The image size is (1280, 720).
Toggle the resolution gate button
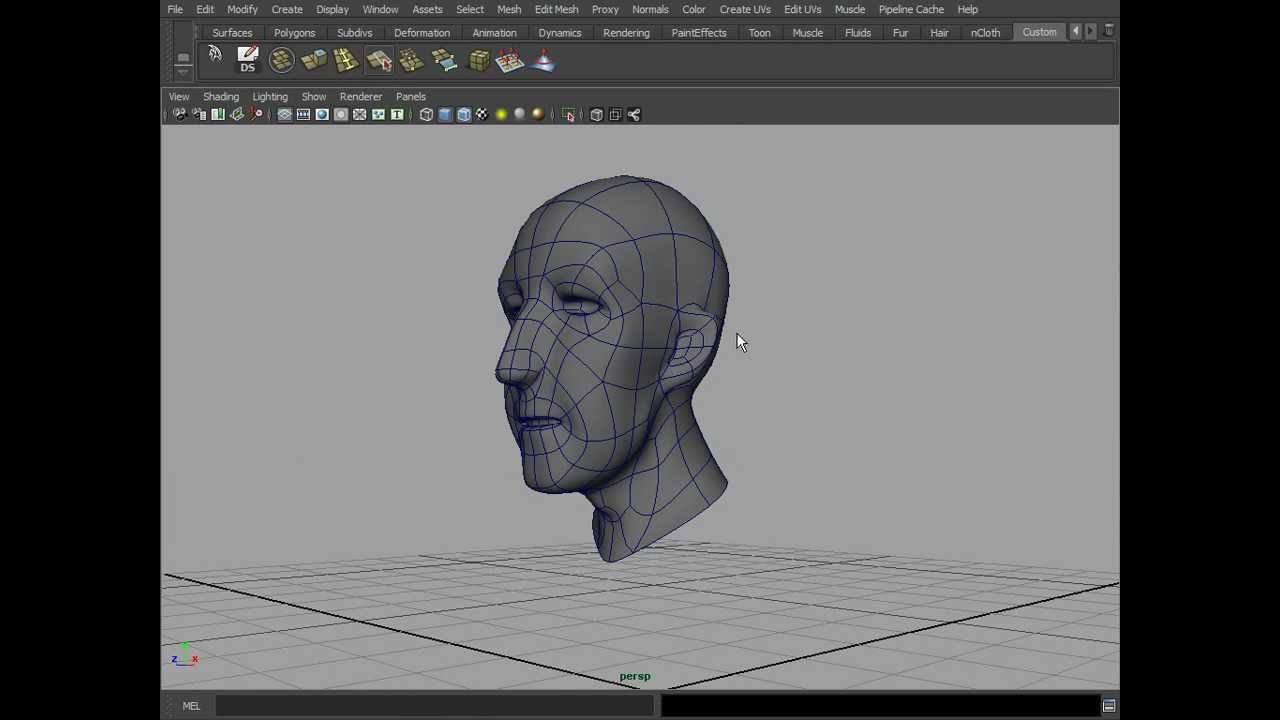[322, 115]
